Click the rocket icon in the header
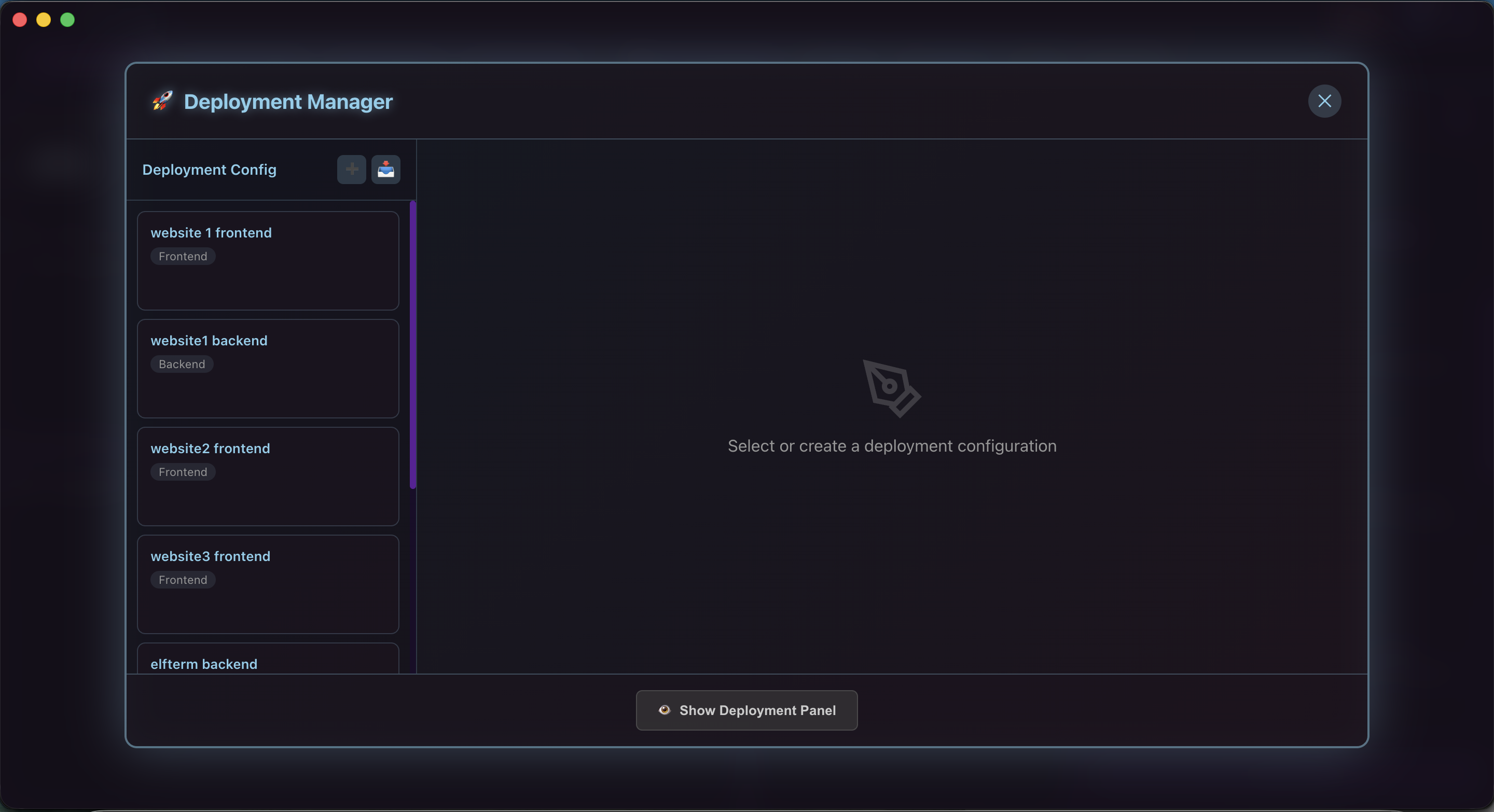Screen dimensions: 1494x812 [x=162, y=102]
